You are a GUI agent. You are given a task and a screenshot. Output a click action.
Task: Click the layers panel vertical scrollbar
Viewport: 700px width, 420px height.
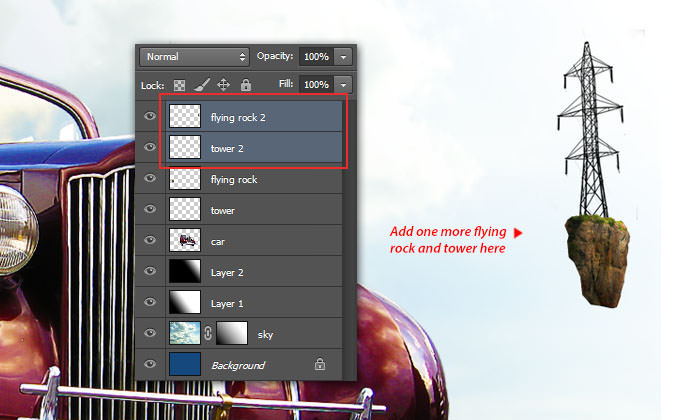click(350, 240)
